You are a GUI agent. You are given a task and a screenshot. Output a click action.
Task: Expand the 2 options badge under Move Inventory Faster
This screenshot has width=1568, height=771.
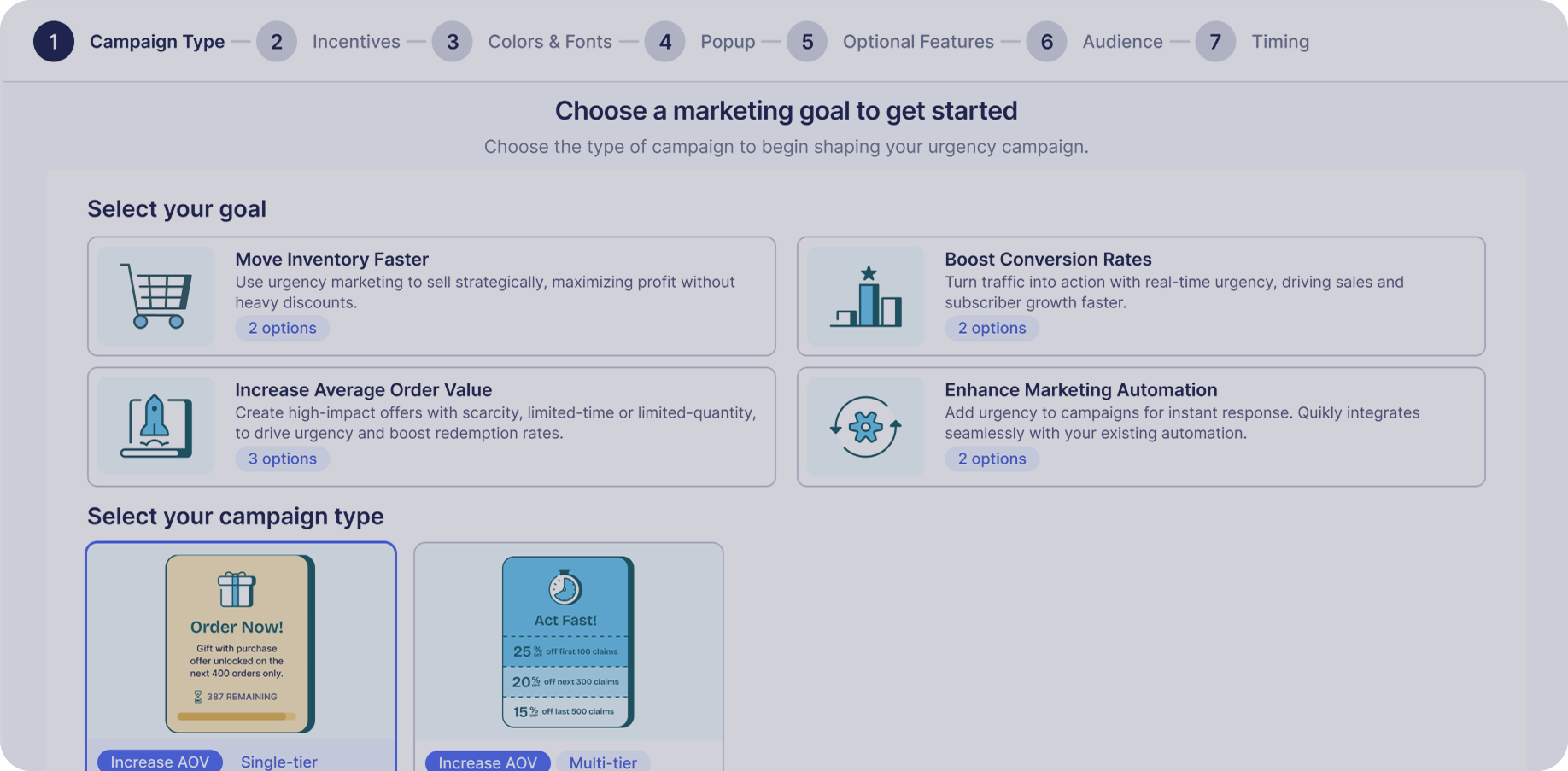pyautogui.click(x=282, y=328)
